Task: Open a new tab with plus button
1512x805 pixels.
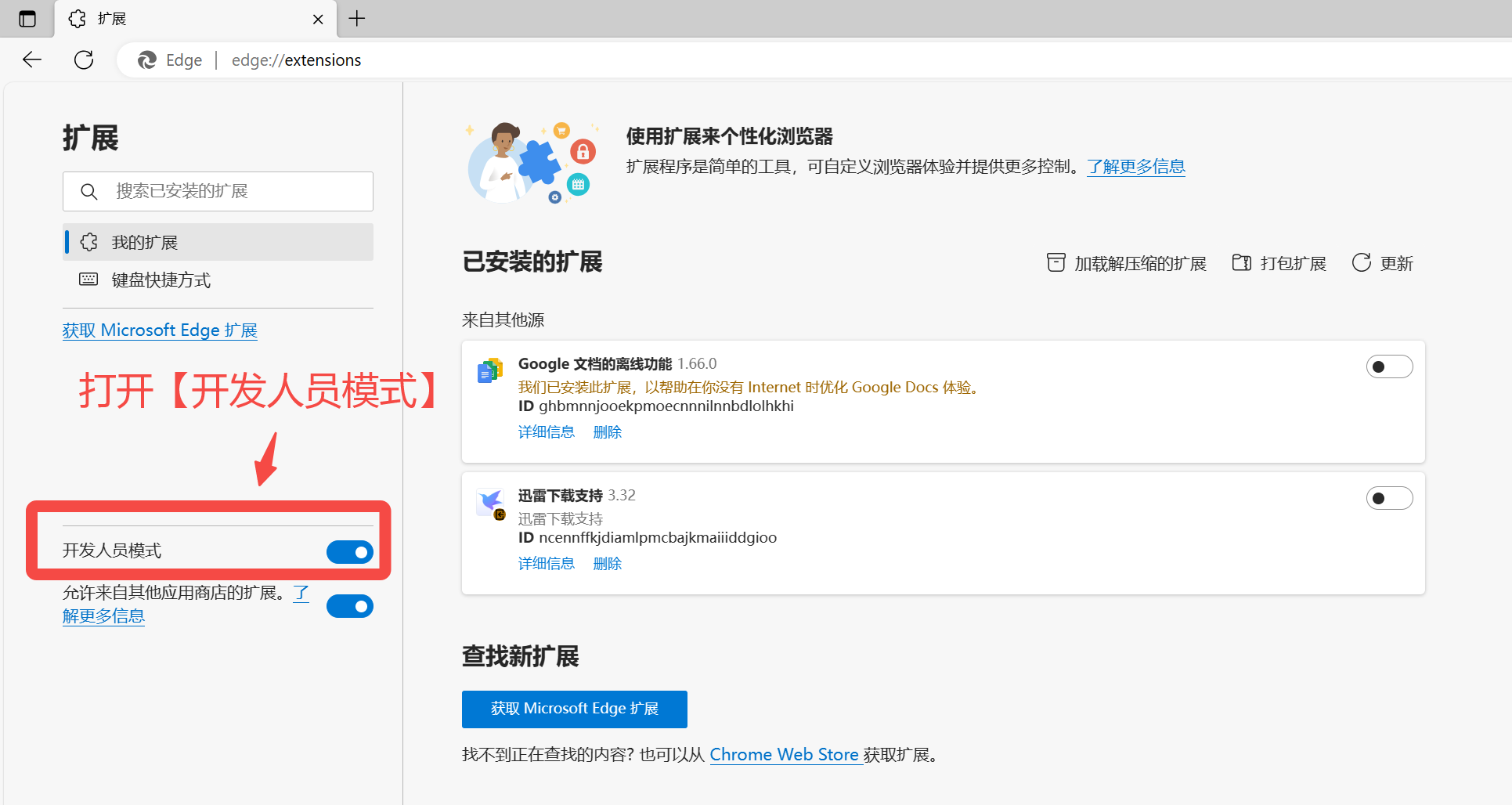Action: click(x=357, y=18)
